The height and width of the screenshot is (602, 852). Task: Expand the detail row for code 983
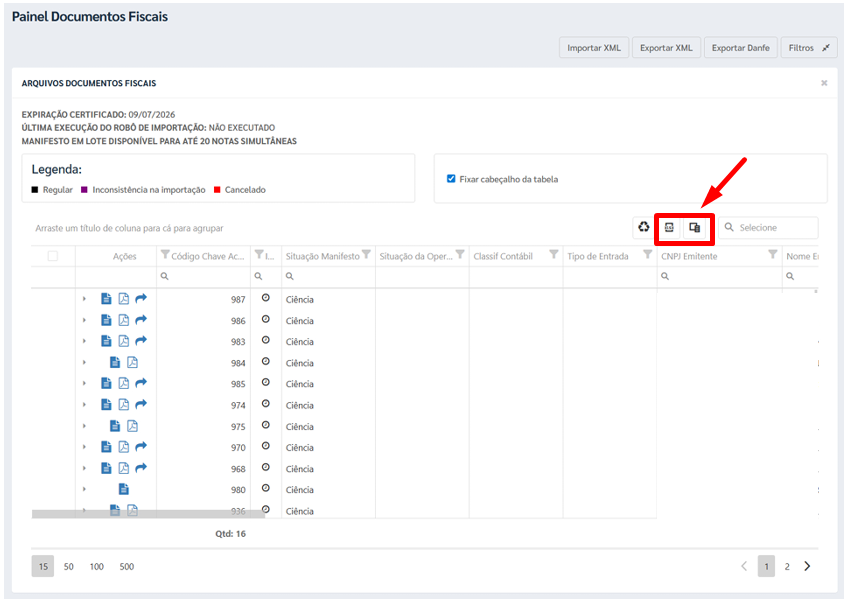pos(84,341)
